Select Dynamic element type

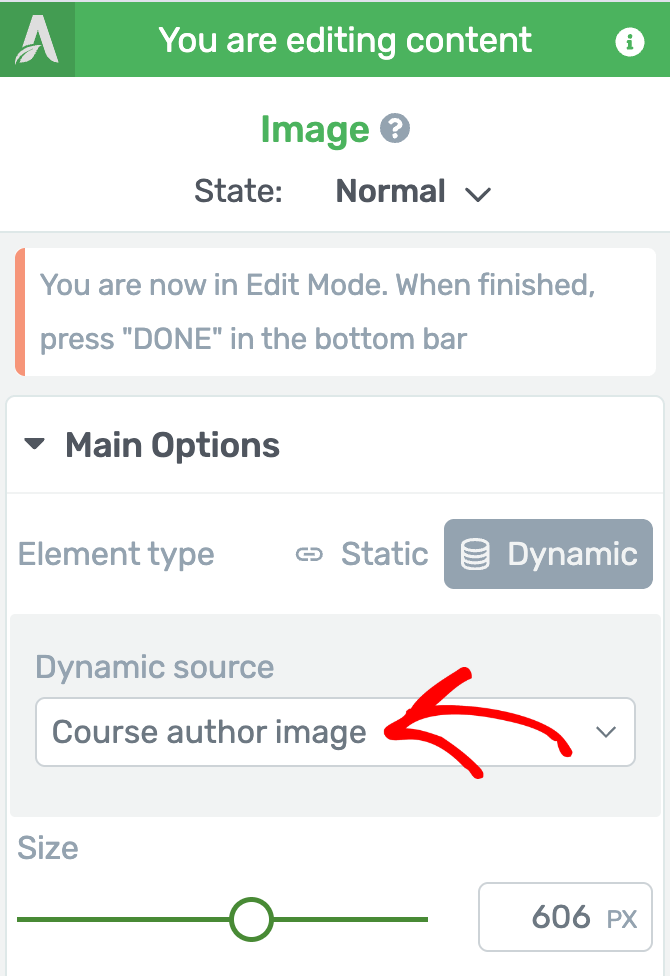coord(548,554)
